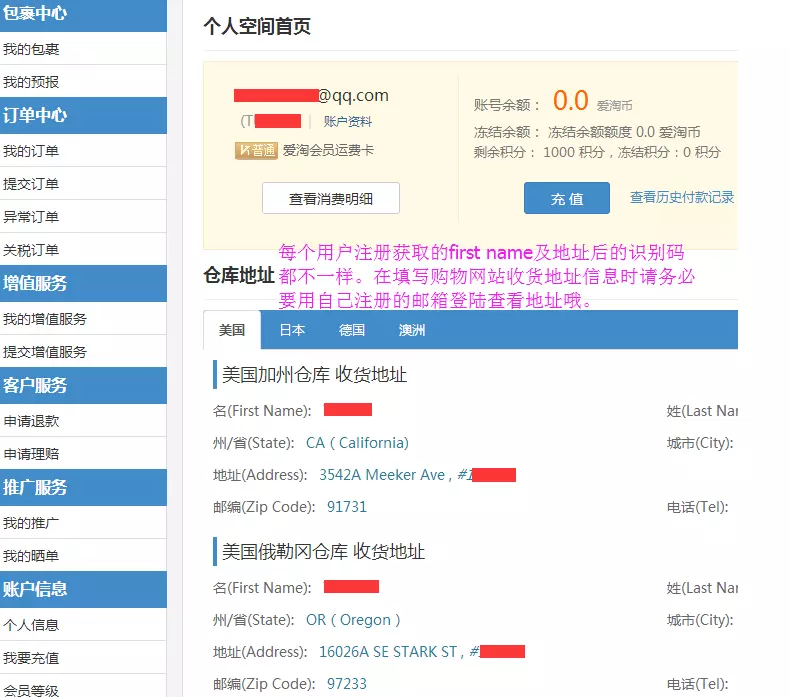Click the OR ( Oregon ) state value

point(353,619)
